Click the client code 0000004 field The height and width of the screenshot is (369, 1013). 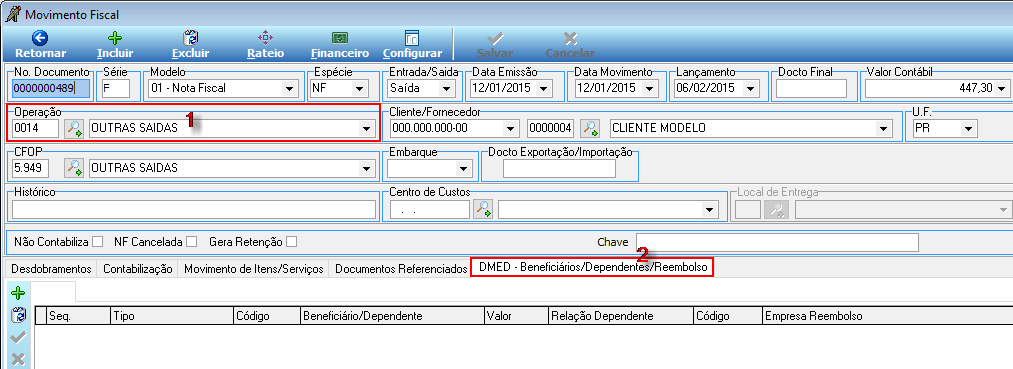[550, 129]
